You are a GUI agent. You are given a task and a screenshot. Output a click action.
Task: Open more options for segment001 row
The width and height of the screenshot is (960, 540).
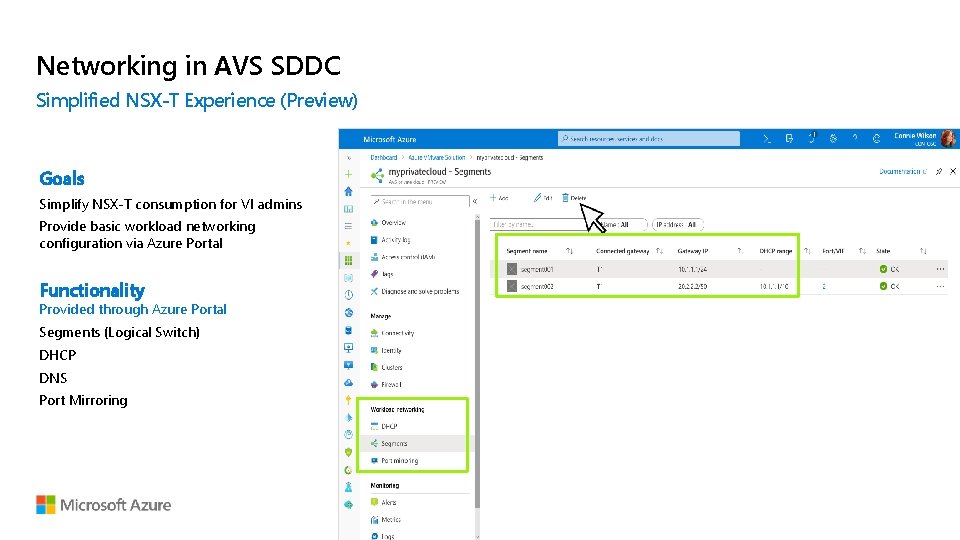(x=940, y=269)
